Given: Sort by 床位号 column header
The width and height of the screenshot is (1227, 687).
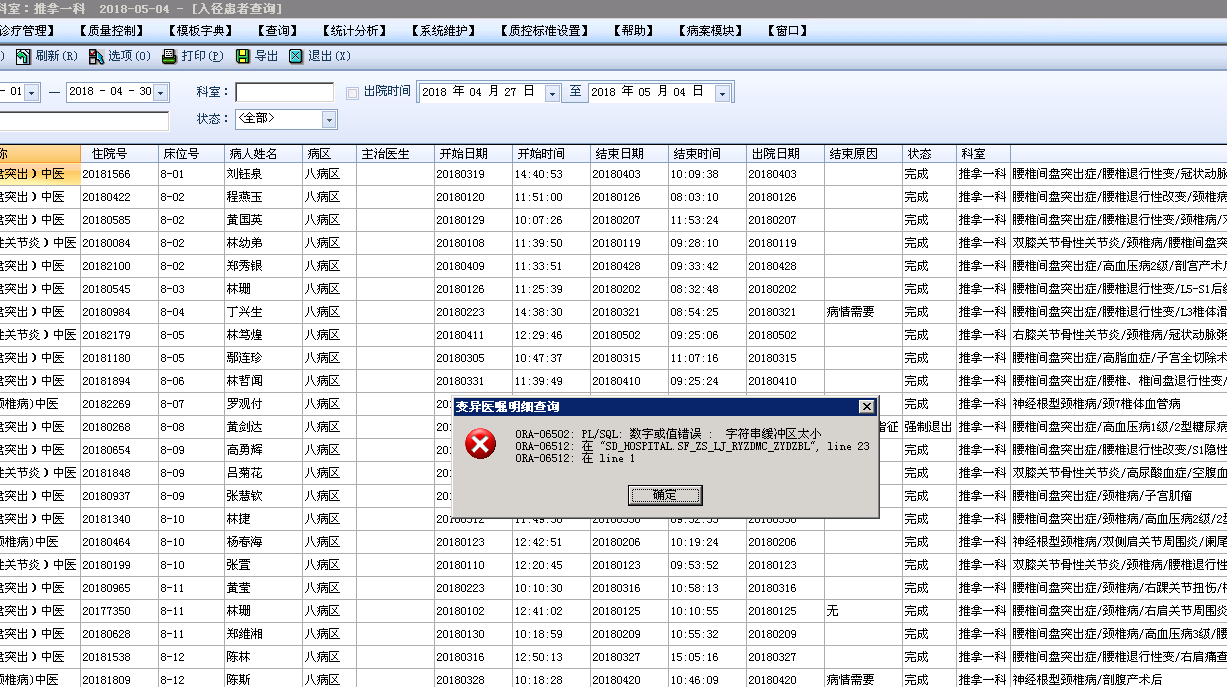Looking at the screenshot, I should click(191, 154).
